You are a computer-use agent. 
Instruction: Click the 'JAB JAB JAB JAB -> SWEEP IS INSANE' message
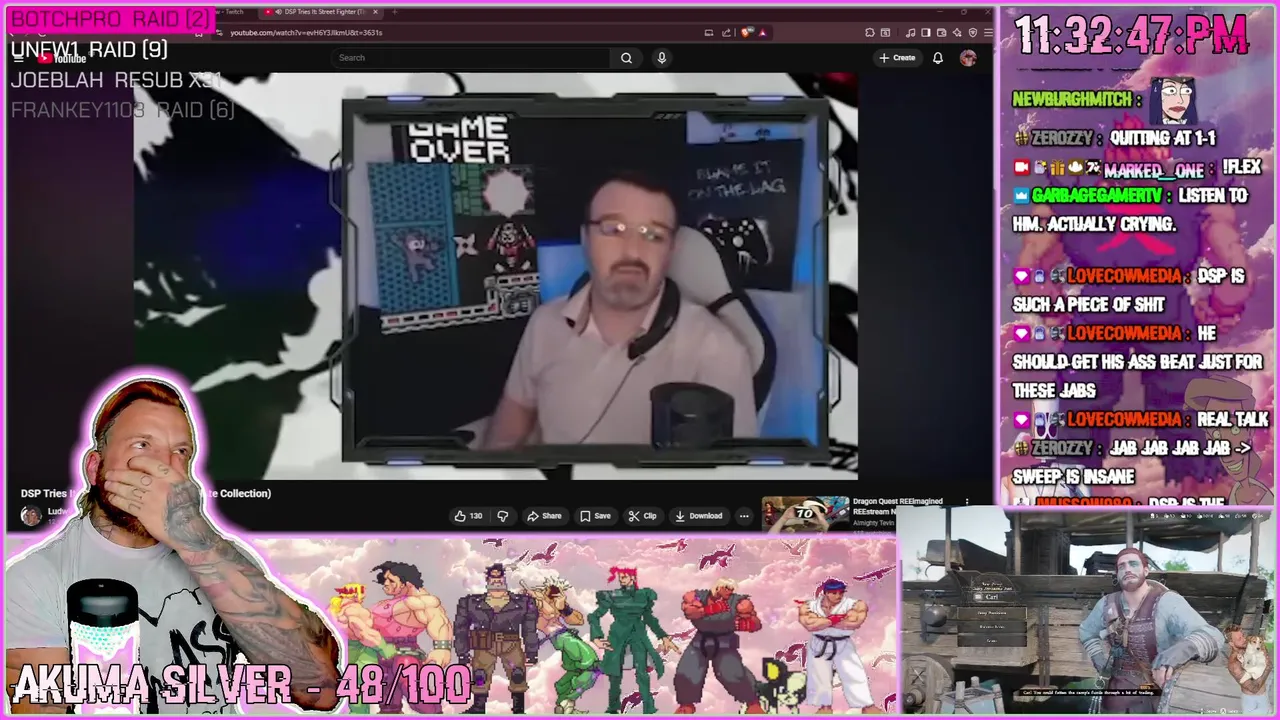point(1132,463)
